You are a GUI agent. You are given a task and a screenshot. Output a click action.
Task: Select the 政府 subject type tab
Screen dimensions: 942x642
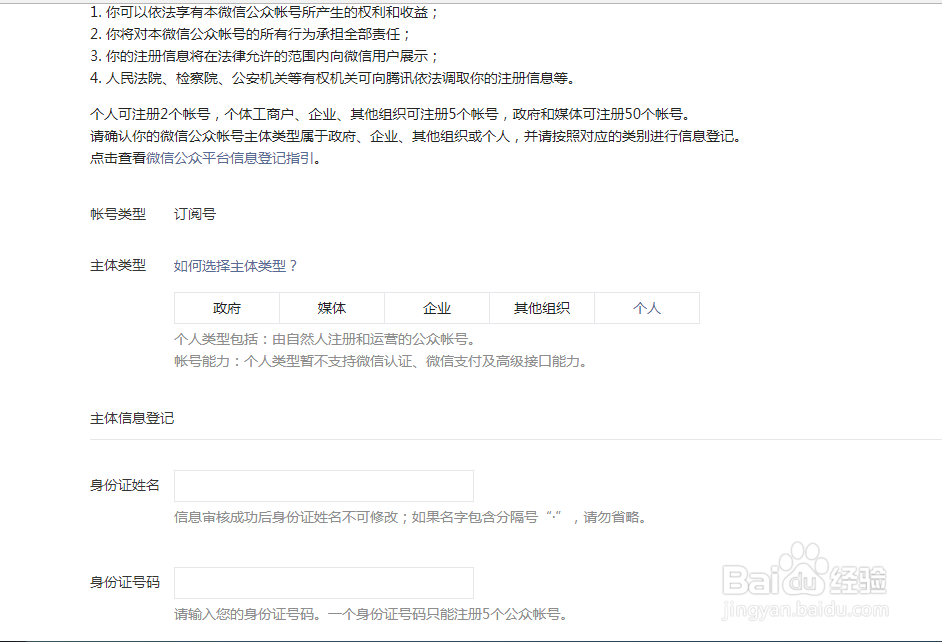226,308
